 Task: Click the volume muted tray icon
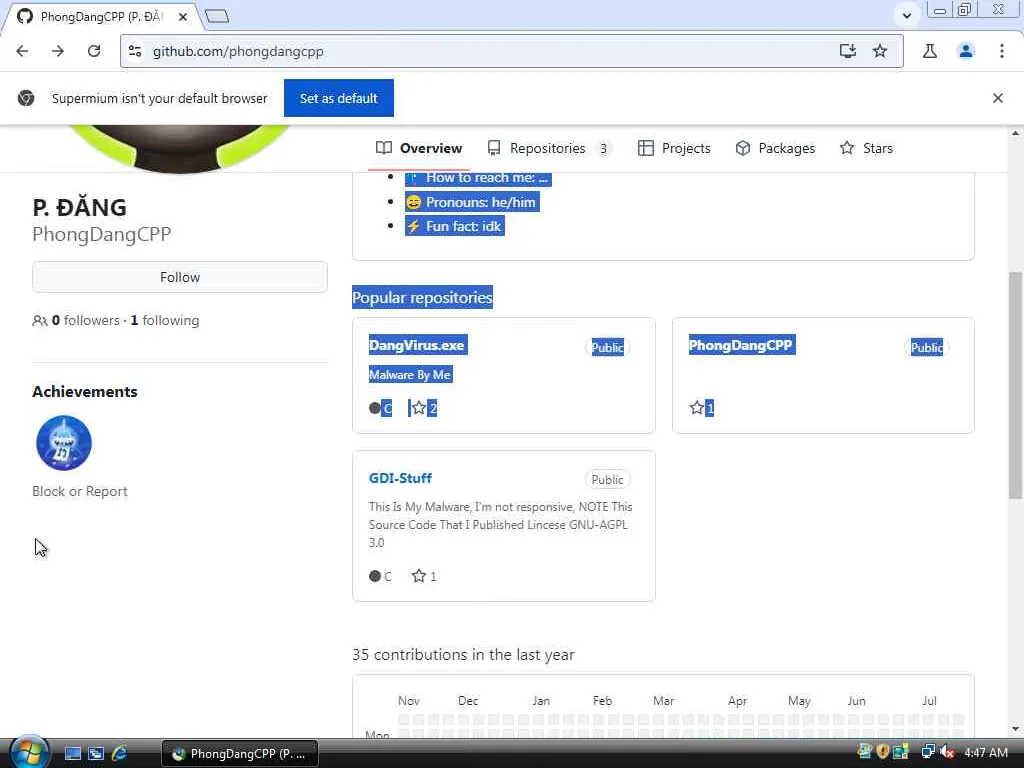click(947, 752)
